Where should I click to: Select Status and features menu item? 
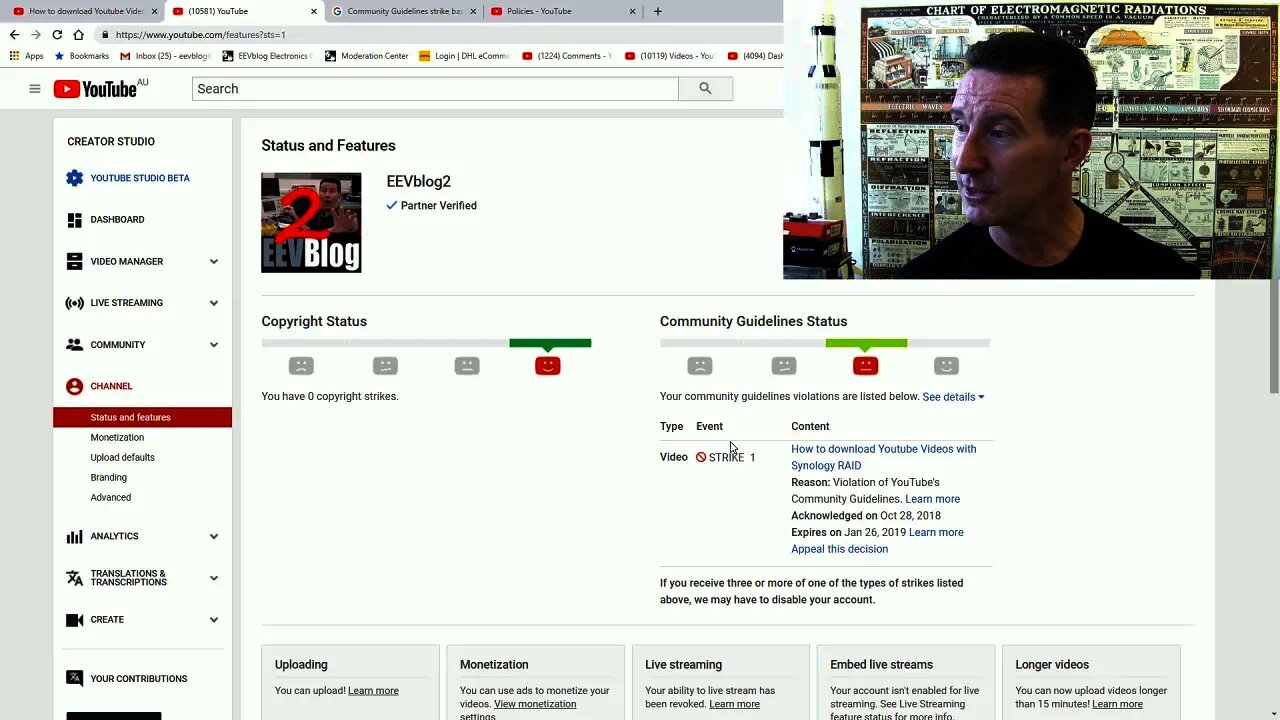pos(142,417)
